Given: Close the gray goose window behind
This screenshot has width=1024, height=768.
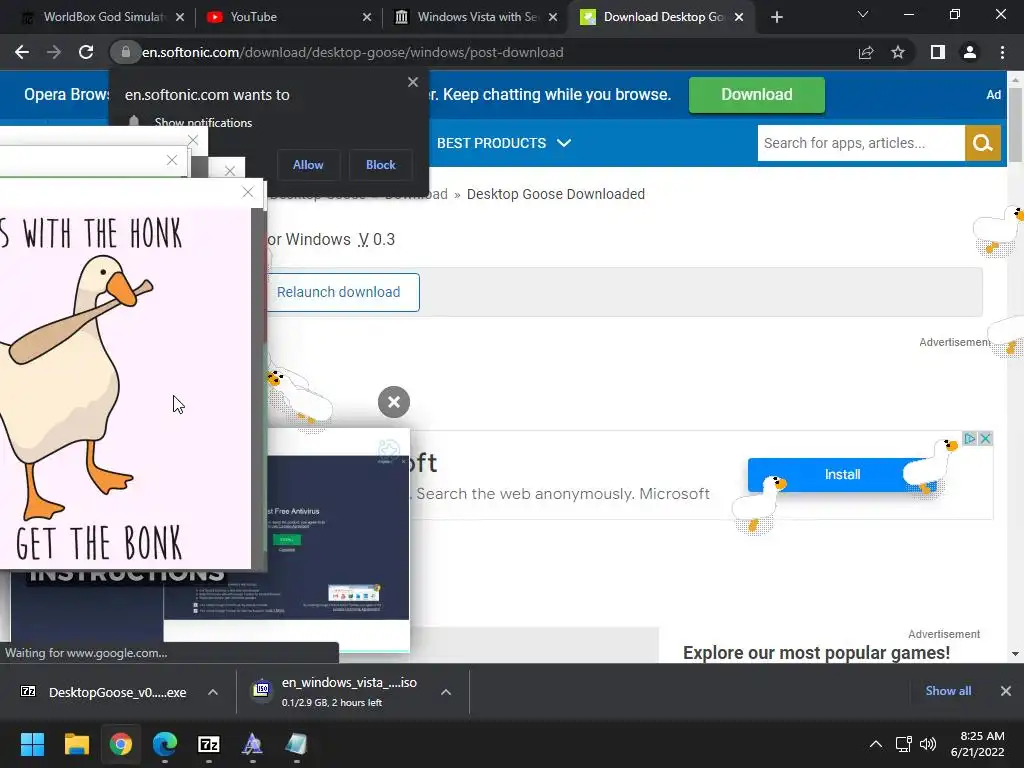Looking at the screenshot, I should tap(230, 171).
